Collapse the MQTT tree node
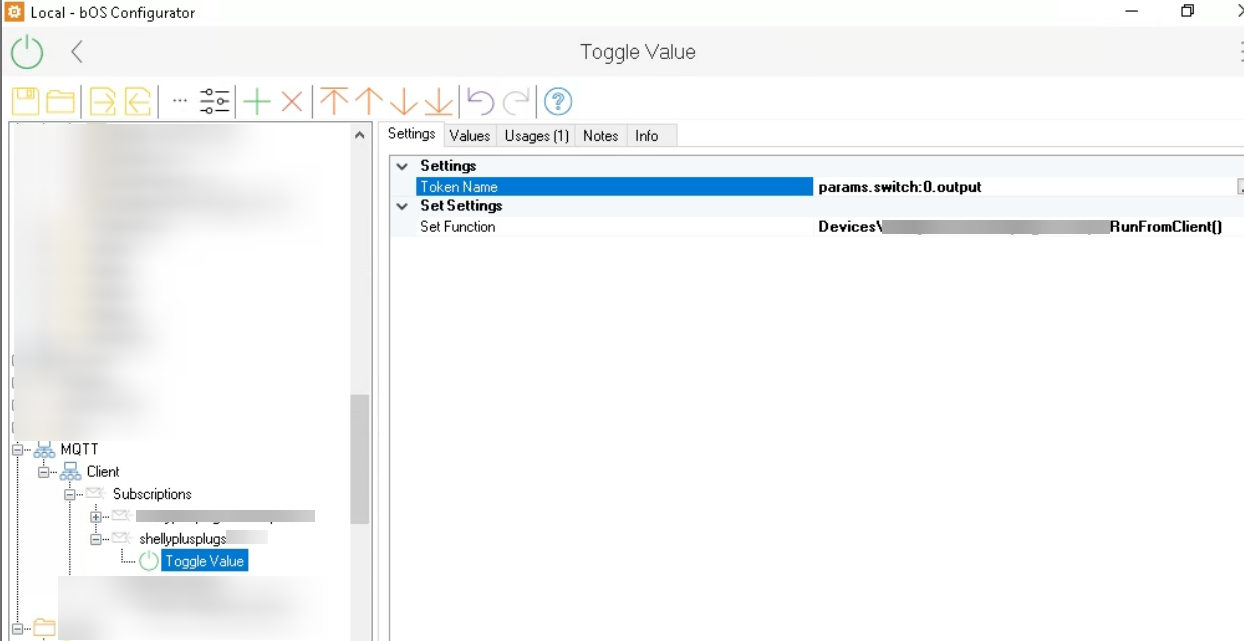 pyautogui.click(x=17, y=450)
